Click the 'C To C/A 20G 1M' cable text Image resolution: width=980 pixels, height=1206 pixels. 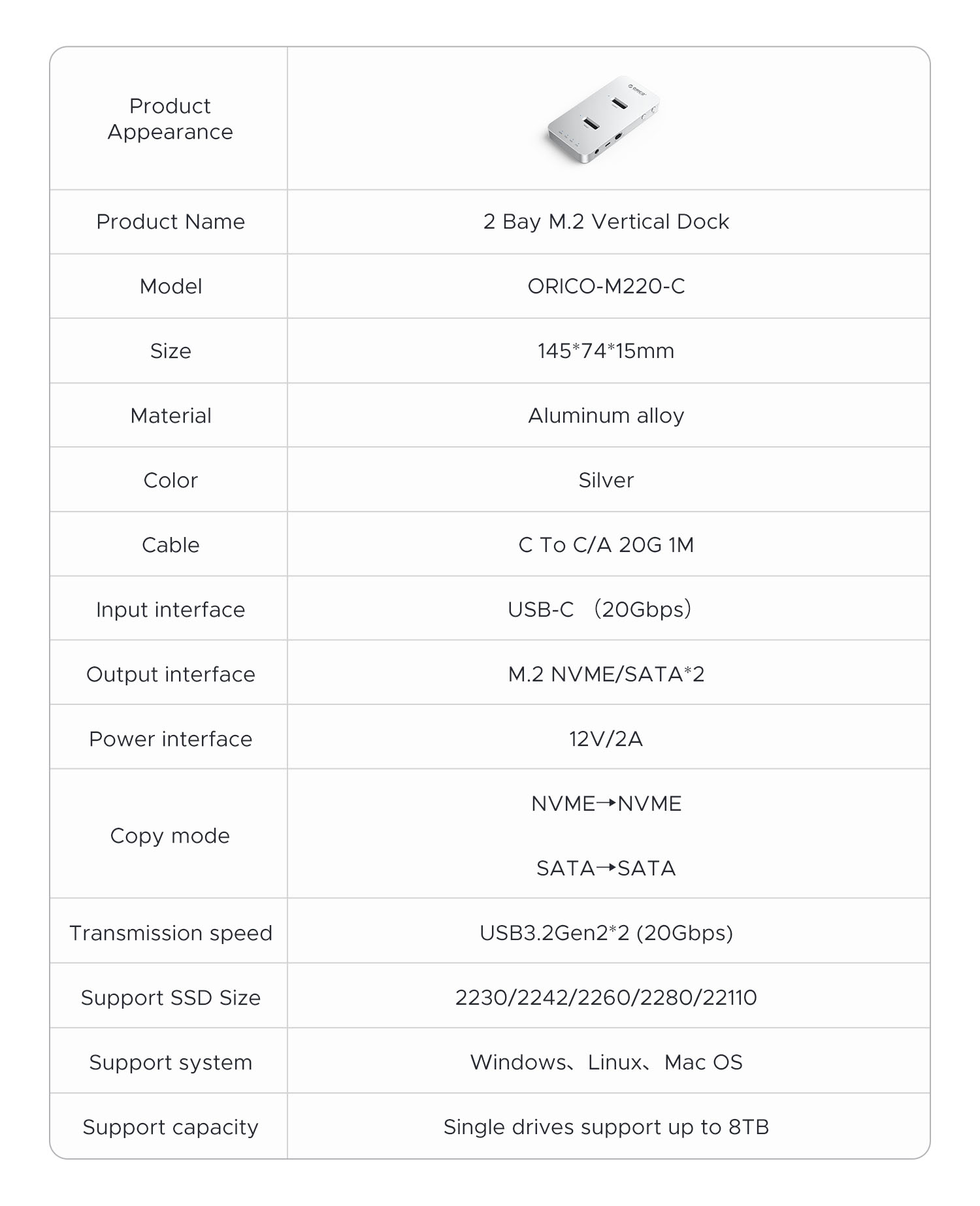(606, 546)
